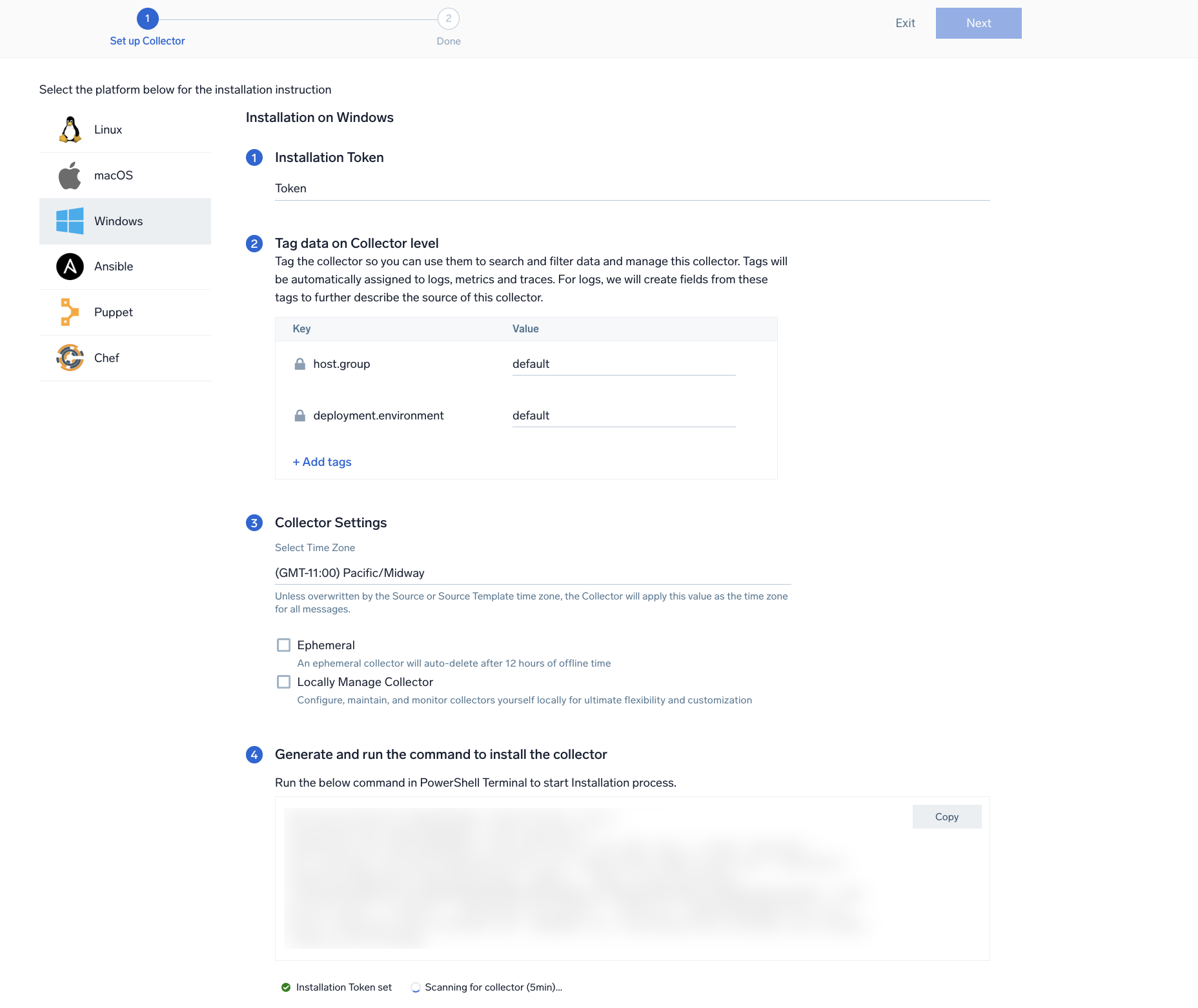
Task: Jump to the Done step indicator
Action: pyautogui.click(x=448, y=19)
